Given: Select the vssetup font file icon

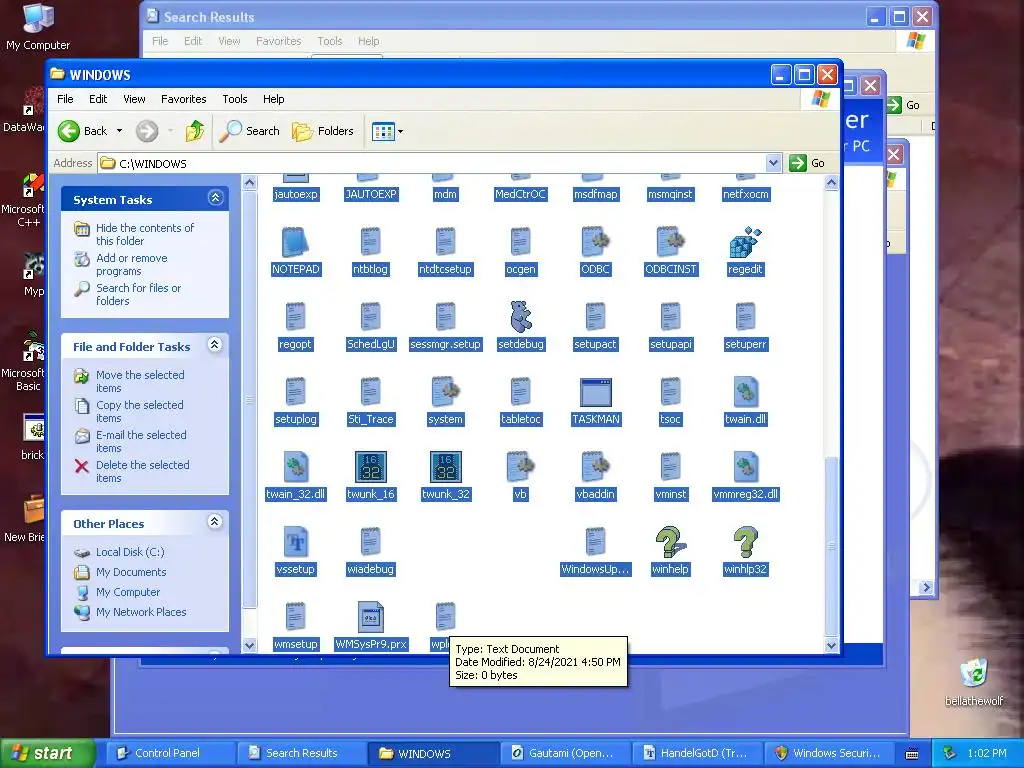Looking at the screenshot, I should click(x=295, y=543).
